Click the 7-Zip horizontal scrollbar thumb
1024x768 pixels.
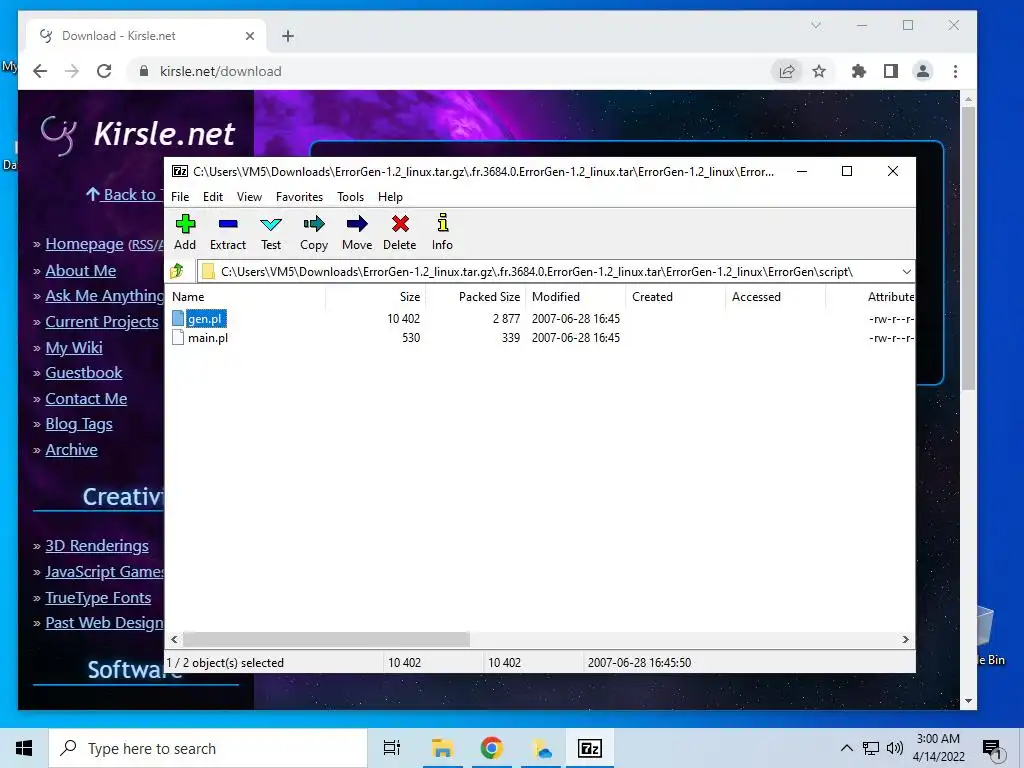coord(326,639)
